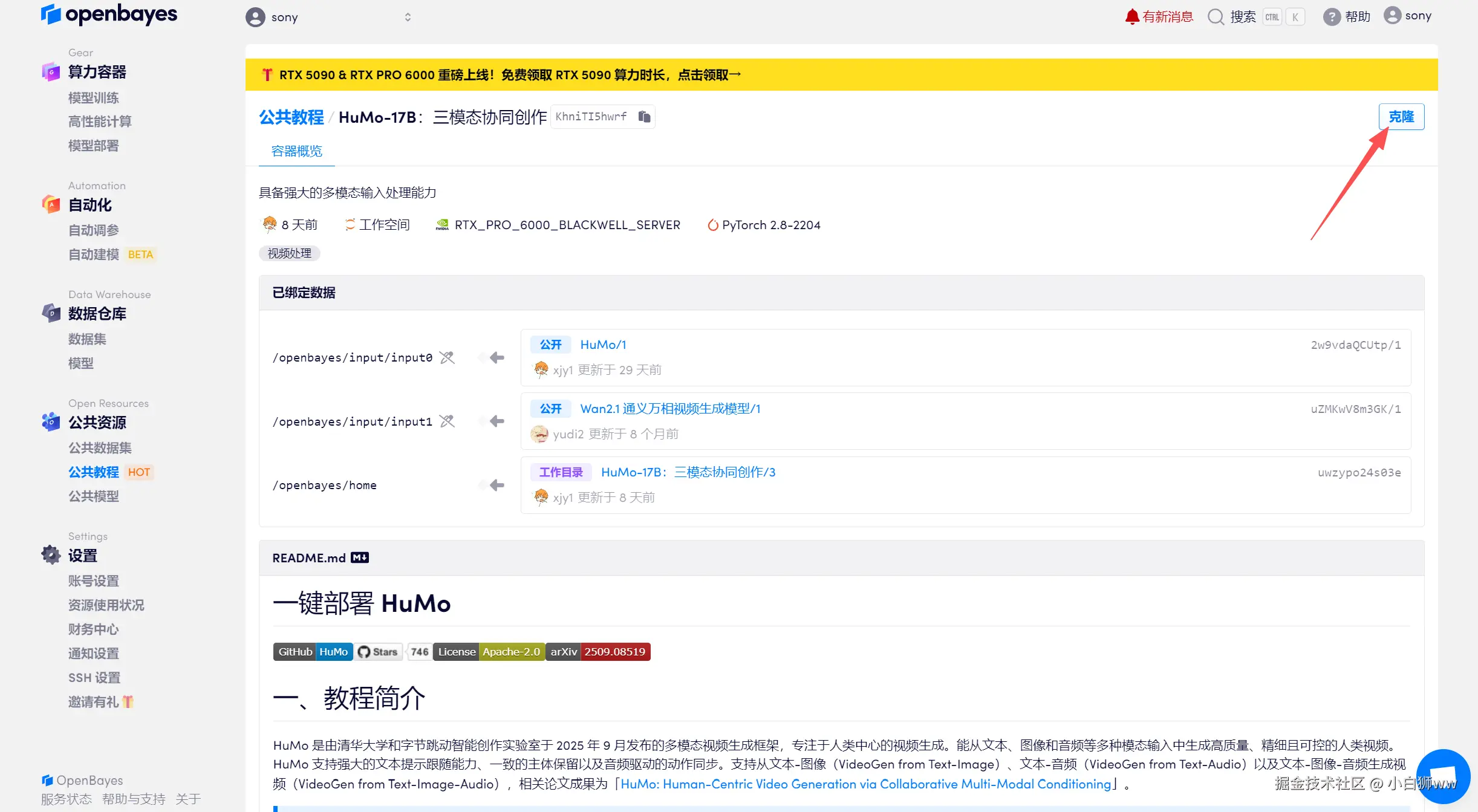
Task: Click the compute container Gear icon
Action: click(51, 72)
